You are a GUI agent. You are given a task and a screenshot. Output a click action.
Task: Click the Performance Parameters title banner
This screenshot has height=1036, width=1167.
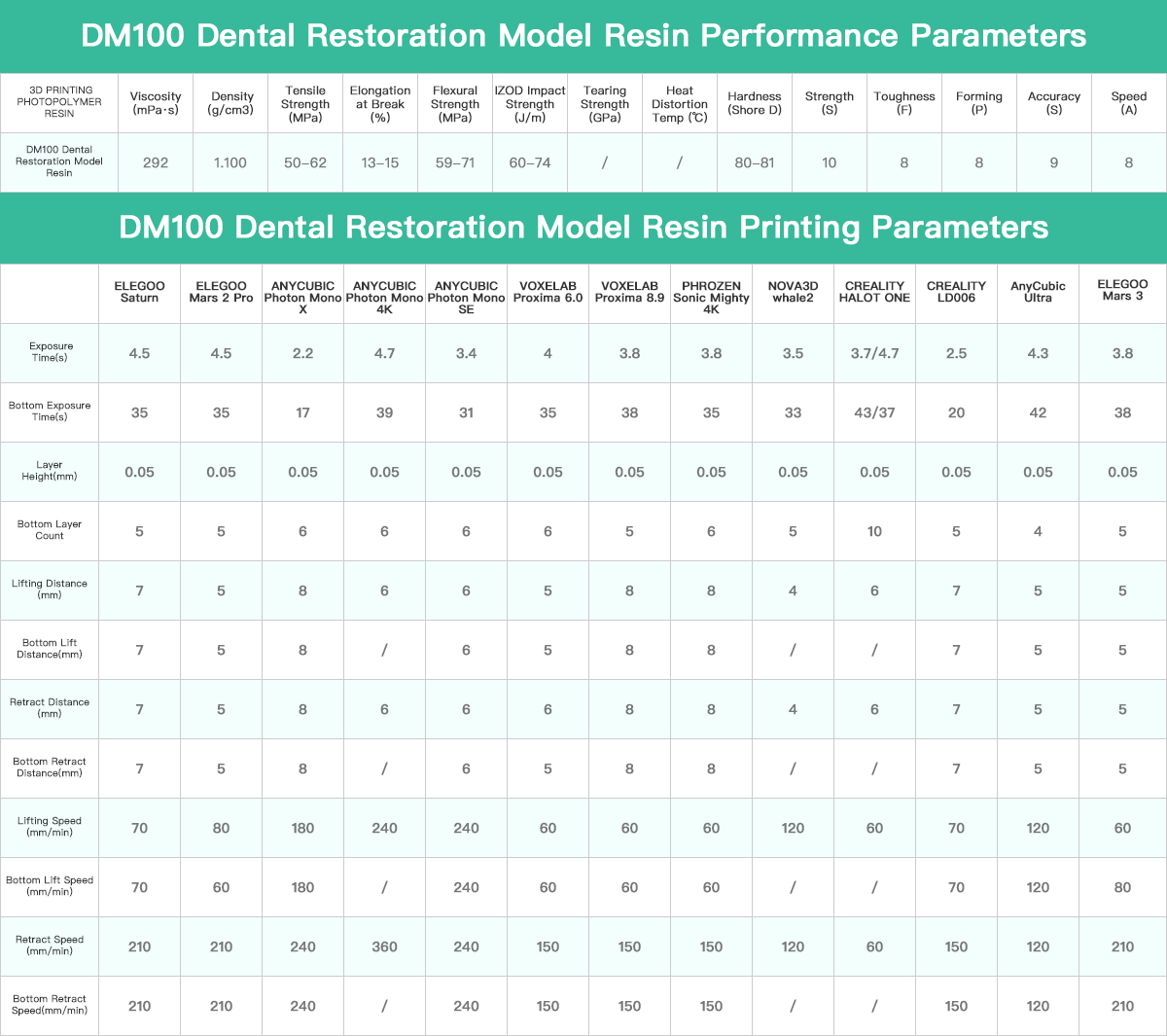tap(583, 36)
